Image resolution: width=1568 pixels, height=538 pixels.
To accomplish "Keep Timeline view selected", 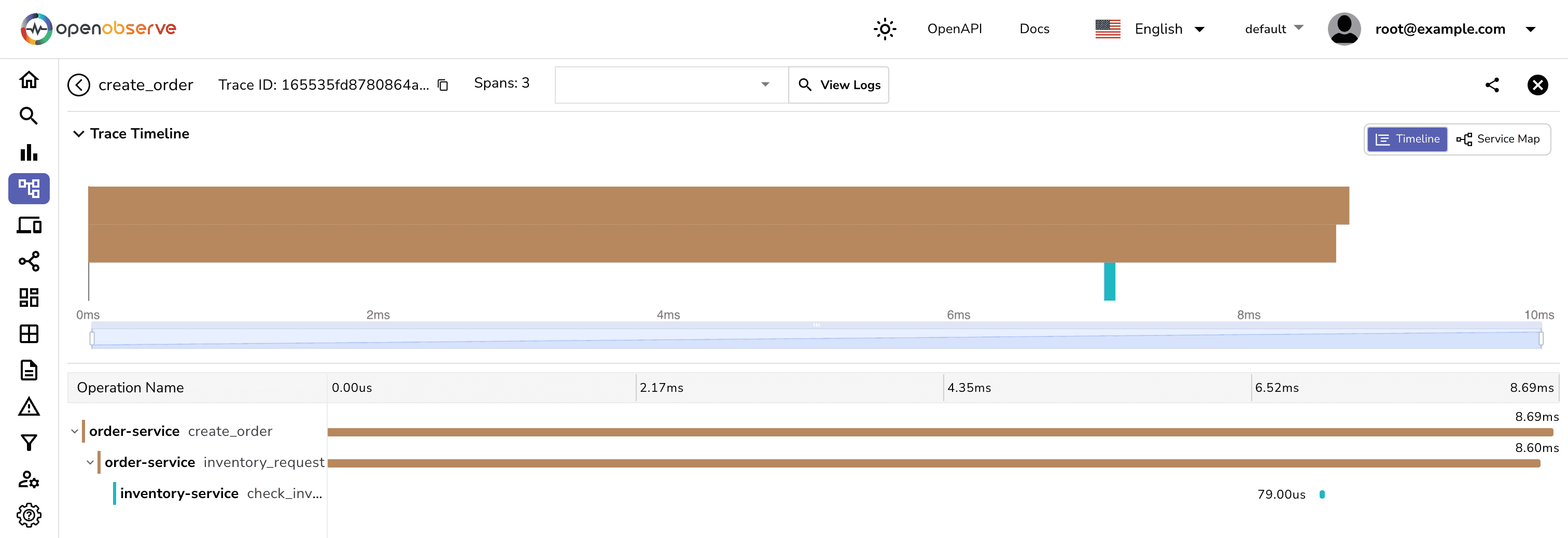I will tap(1407, 139).
